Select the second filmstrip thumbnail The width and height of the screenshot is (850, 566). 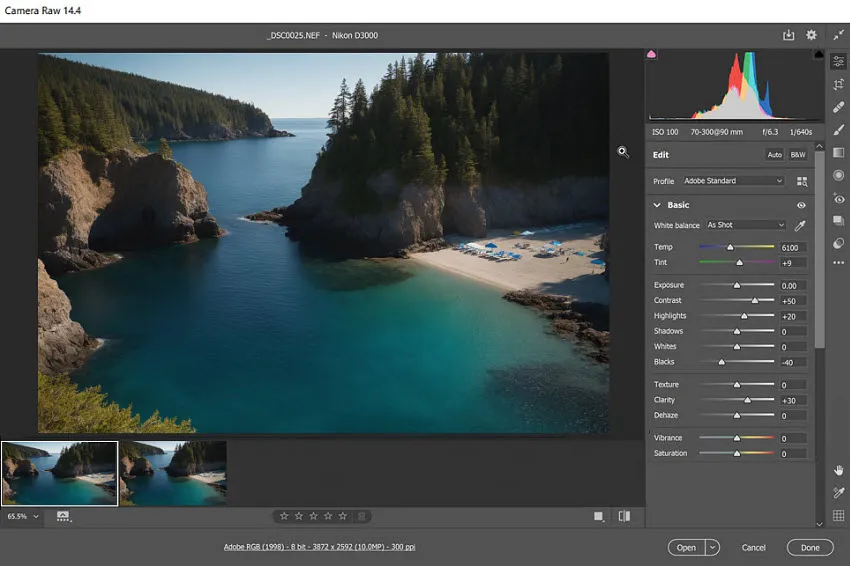tap(173, 473)
